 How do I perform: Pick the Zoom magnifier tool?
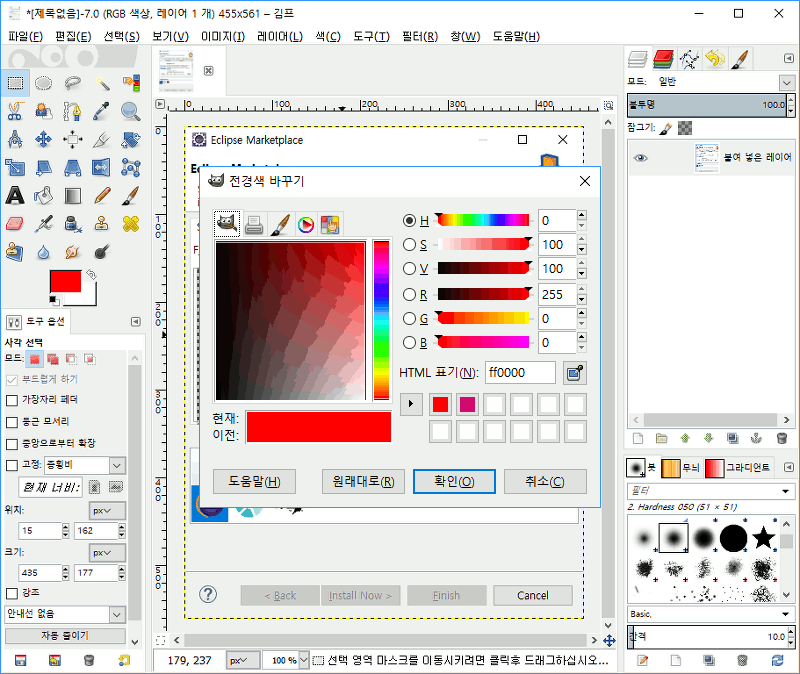(x=130, y=111)
